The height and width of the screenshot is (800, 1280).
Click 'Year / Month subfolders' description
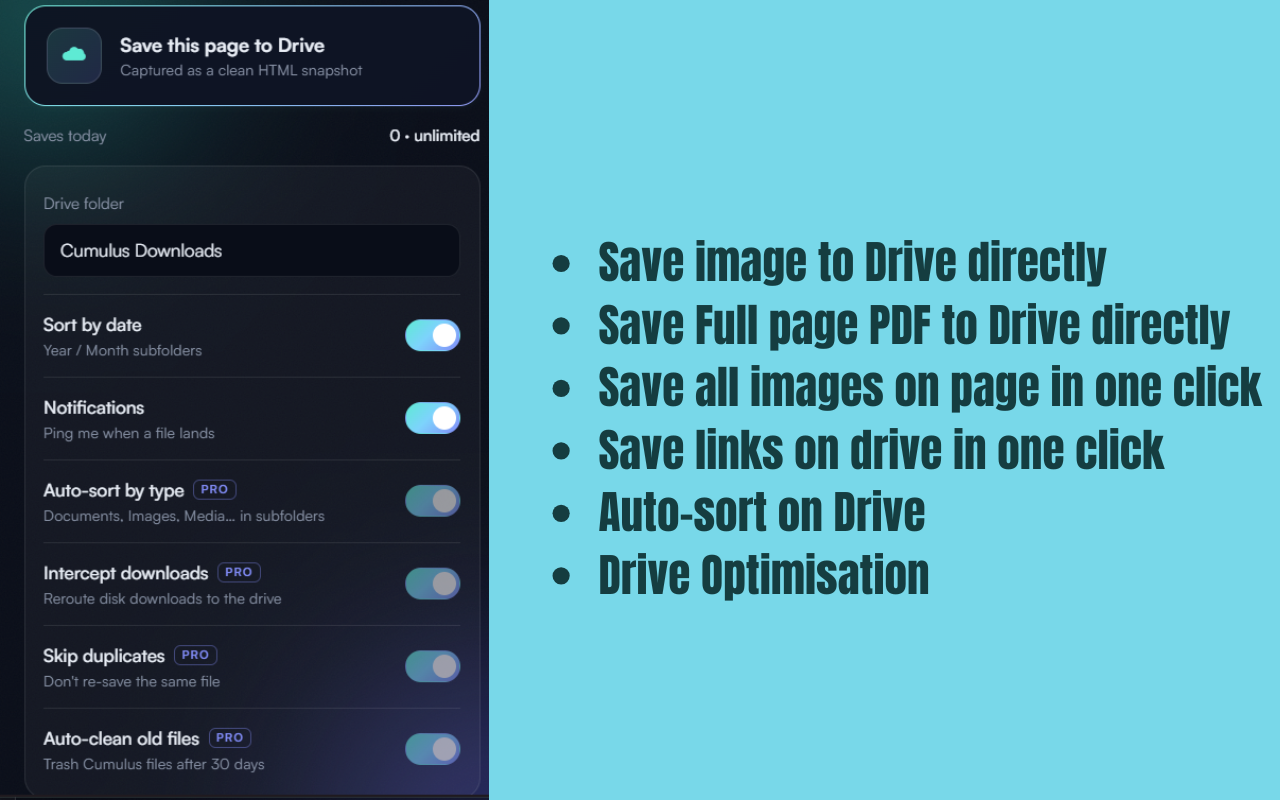pos(123,351)
